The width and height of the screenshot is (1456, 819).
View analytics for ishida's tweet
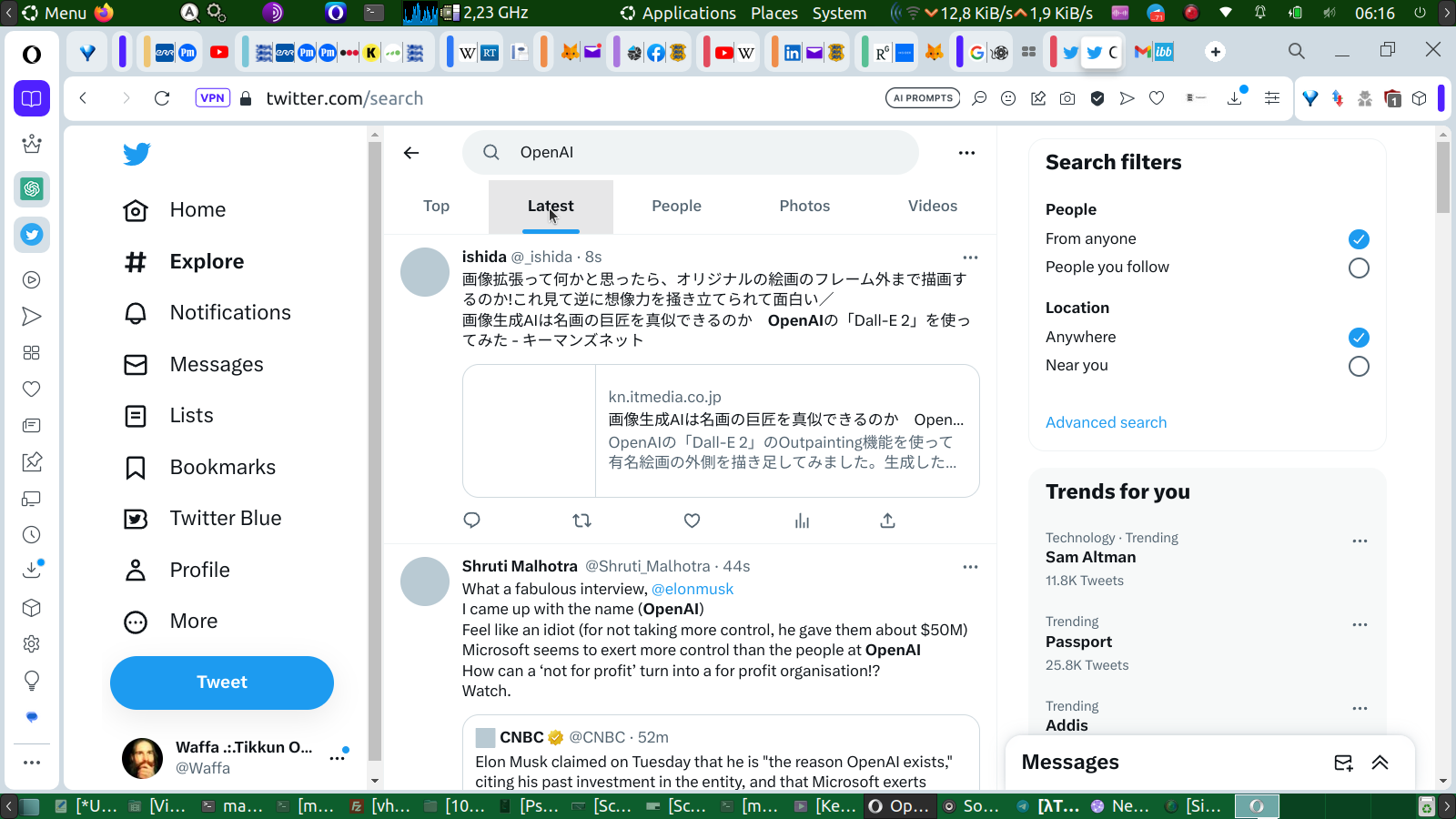pos(802,521)
